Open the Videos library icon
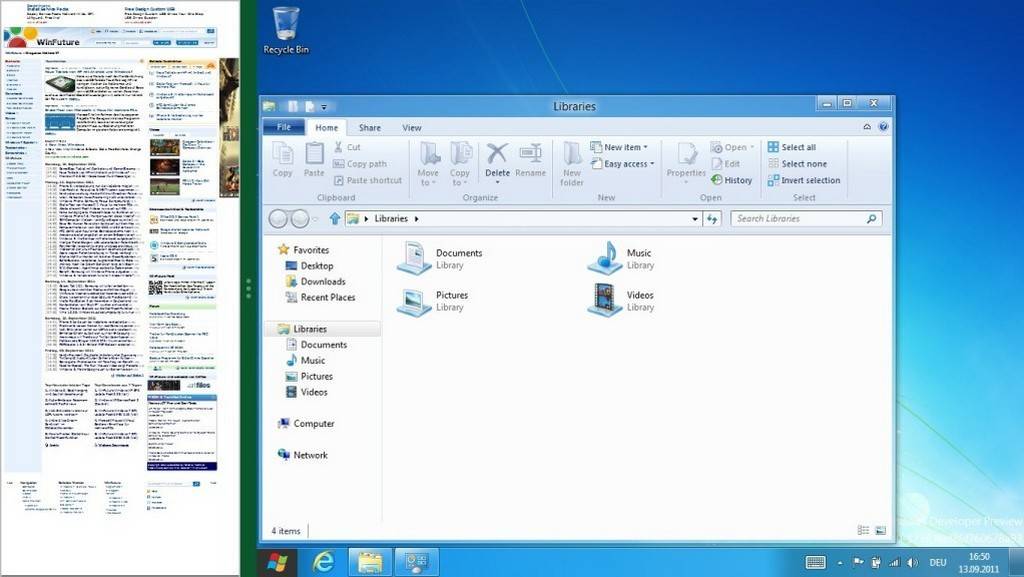The height and width of the screenshot is (577, 1024). (604, 300)
